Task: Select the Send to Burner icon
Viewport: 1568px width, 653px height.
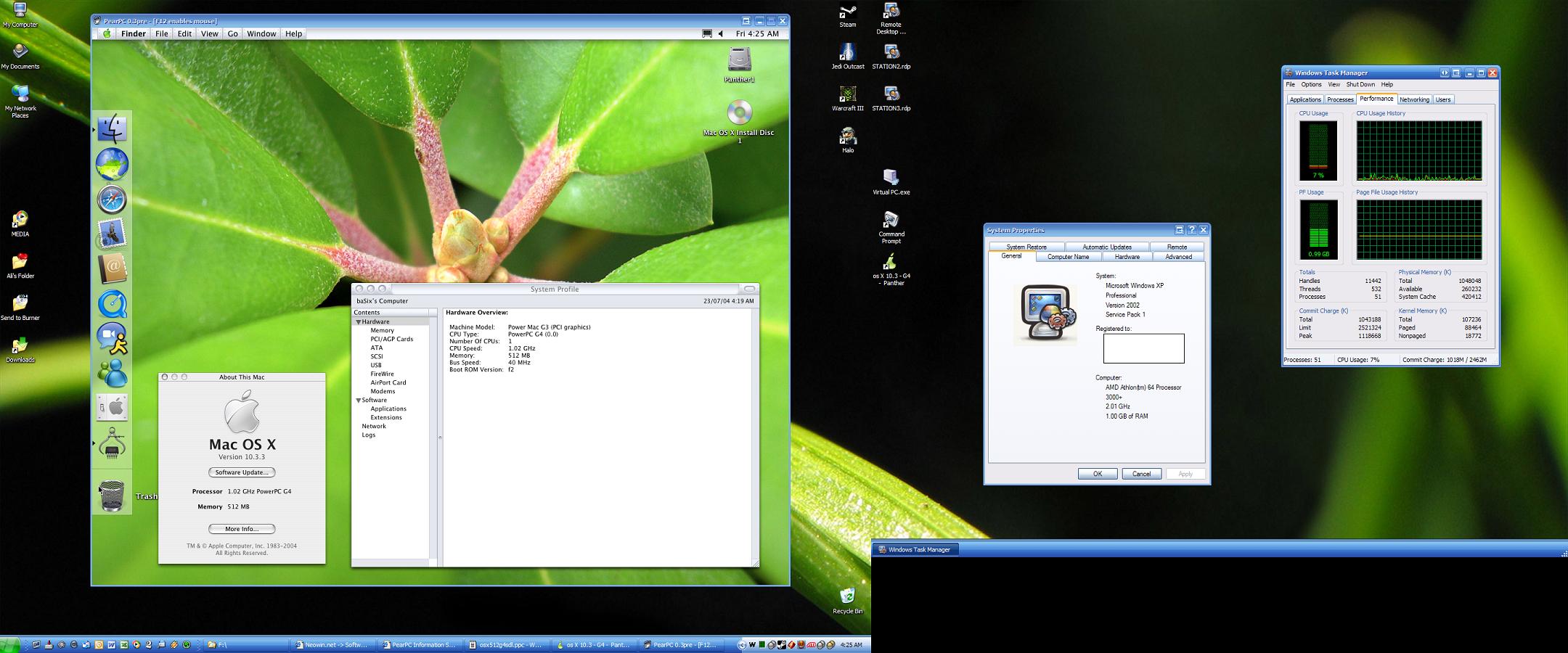Action: click(x=20, y=308)
